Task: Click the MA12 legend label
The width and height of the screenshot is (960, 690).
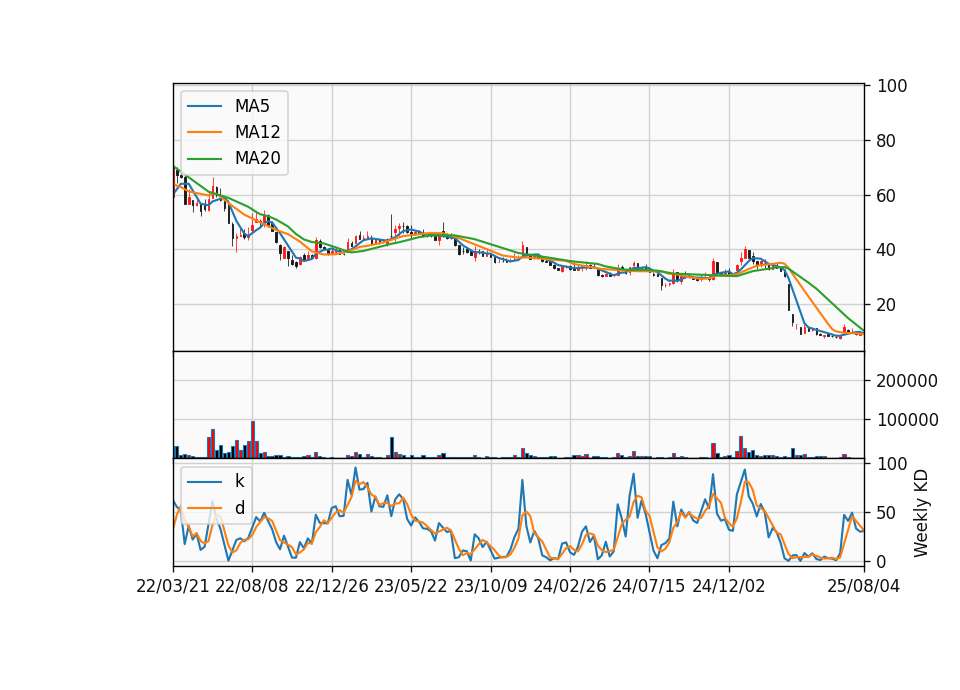Action: coord(257,132)
